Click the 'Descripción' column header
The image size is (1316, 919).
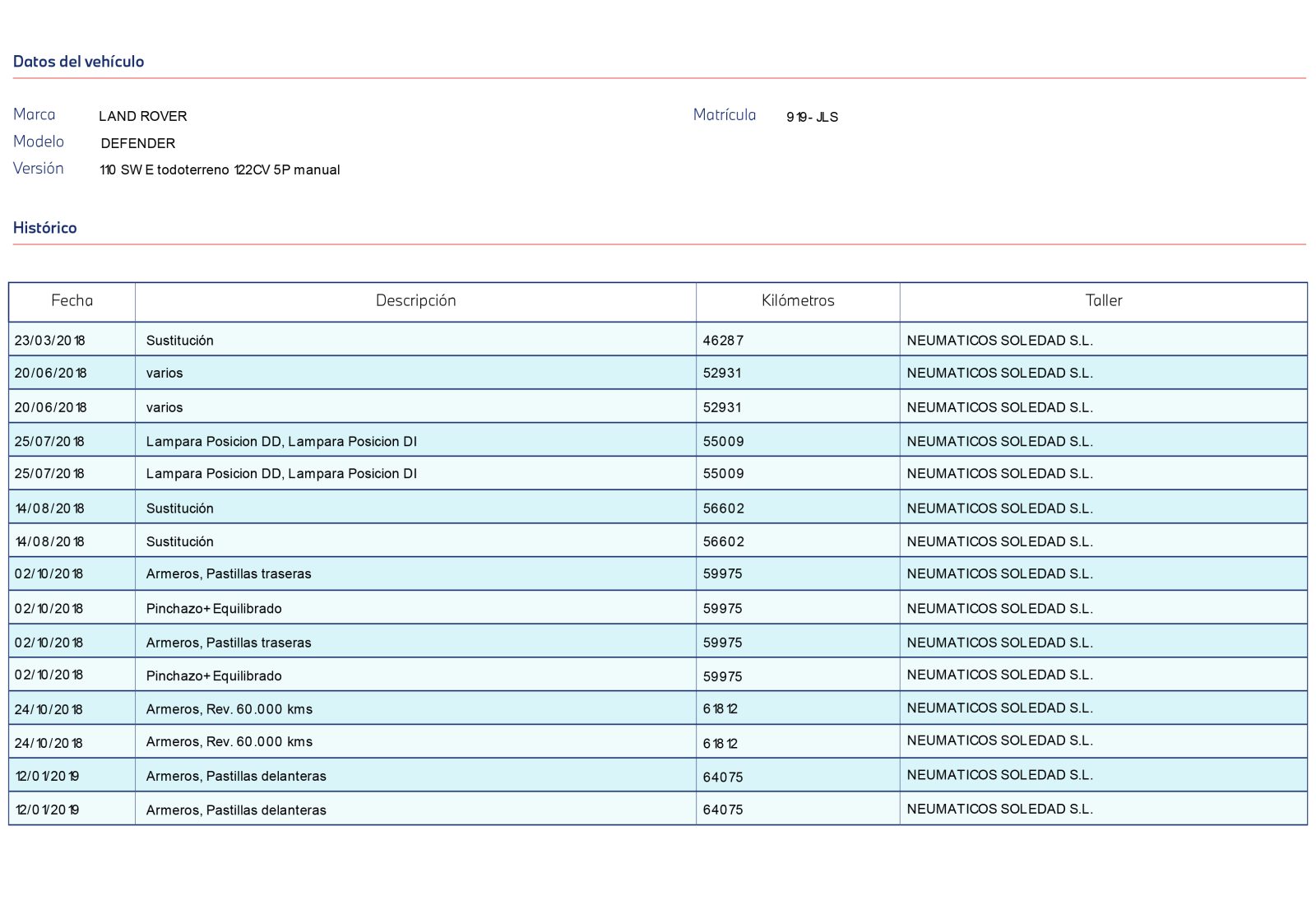[415, 300]
